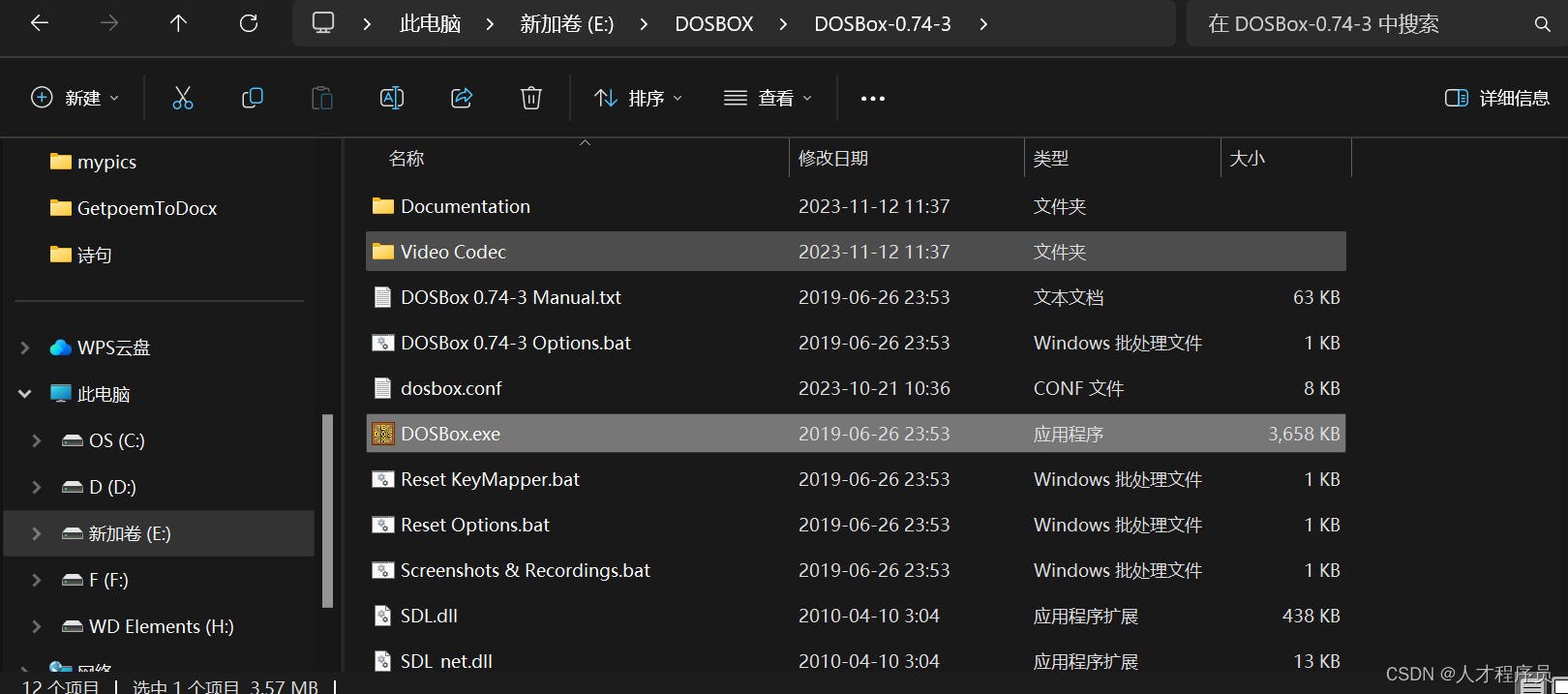This screenshot has width=1568, height=694.
Task: Click the navigation pane vertical scrollbar
Action: [x=327, y=510]
